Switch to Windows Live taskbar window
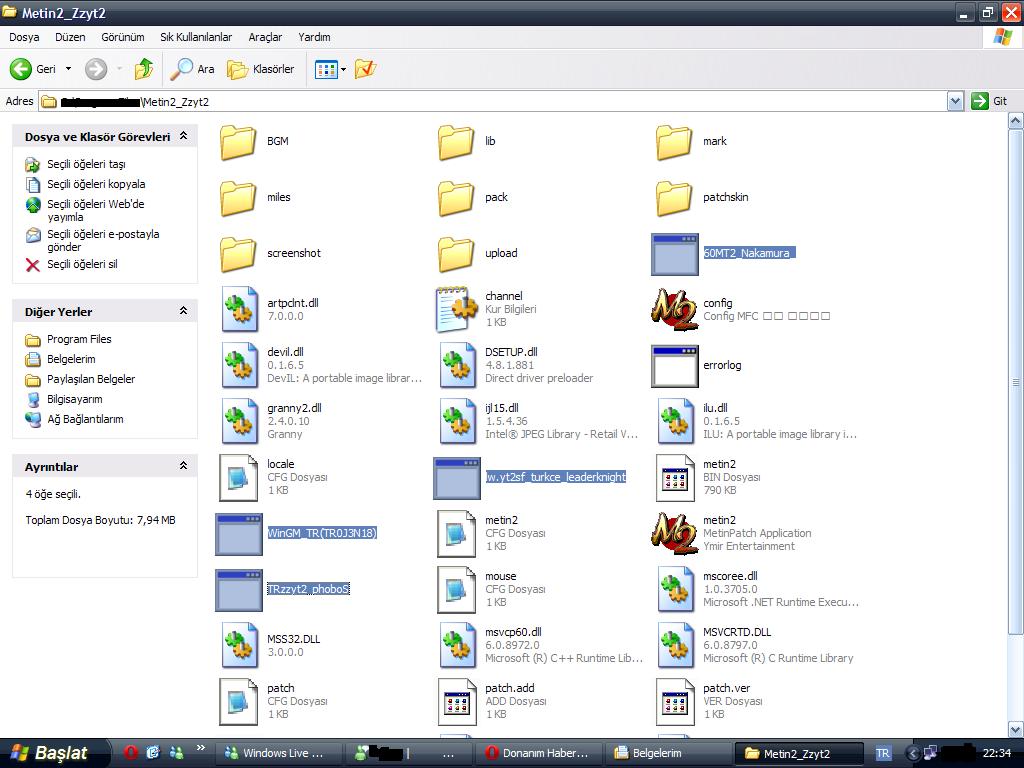The image size is (1024, 768). coord(280,753)
